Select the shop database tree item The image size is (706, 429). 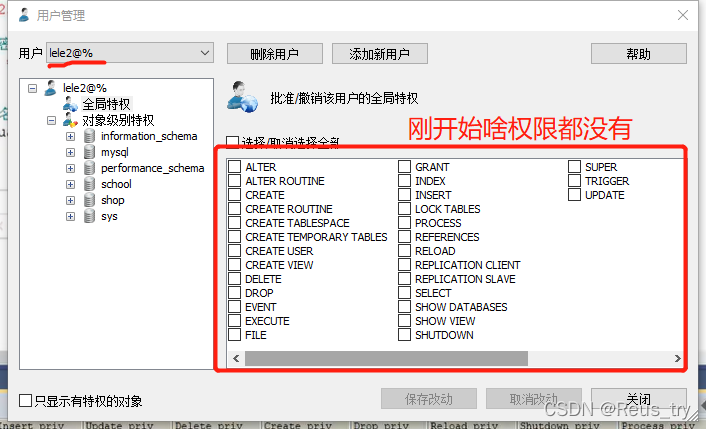pos(113,200)
